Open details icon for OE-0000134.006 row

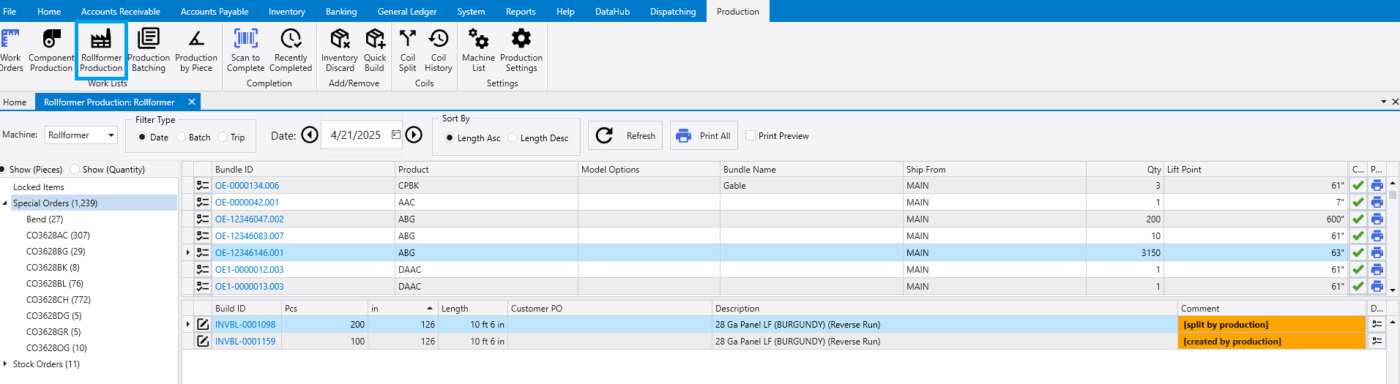(203, 185)
